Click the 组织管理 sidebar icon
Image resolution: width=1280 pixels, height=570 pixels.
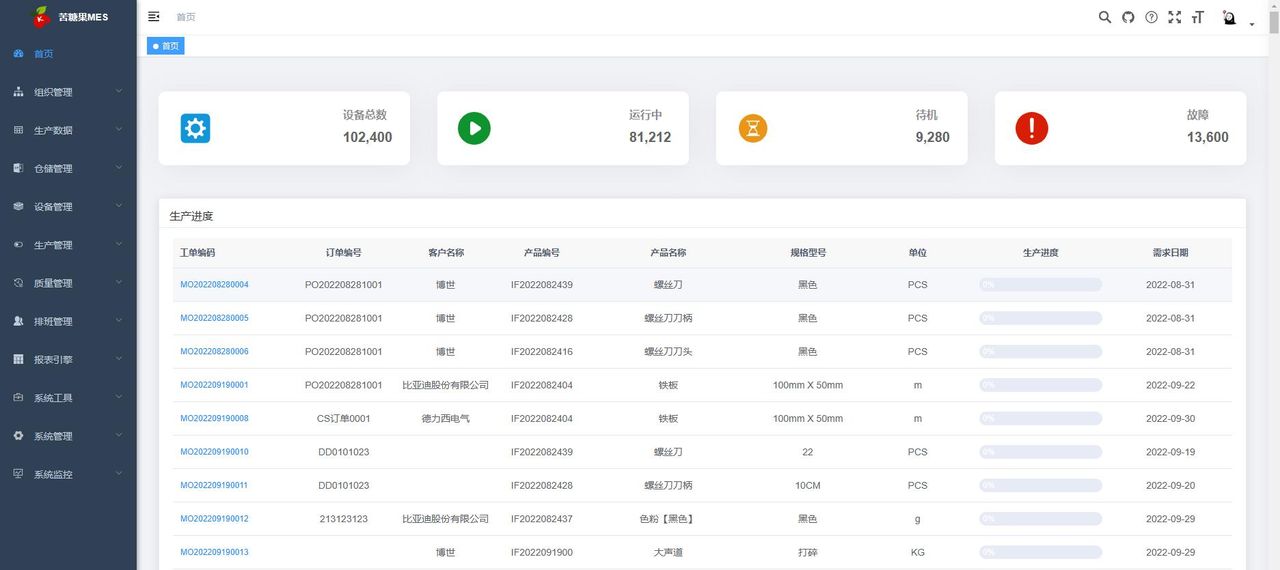18,92
